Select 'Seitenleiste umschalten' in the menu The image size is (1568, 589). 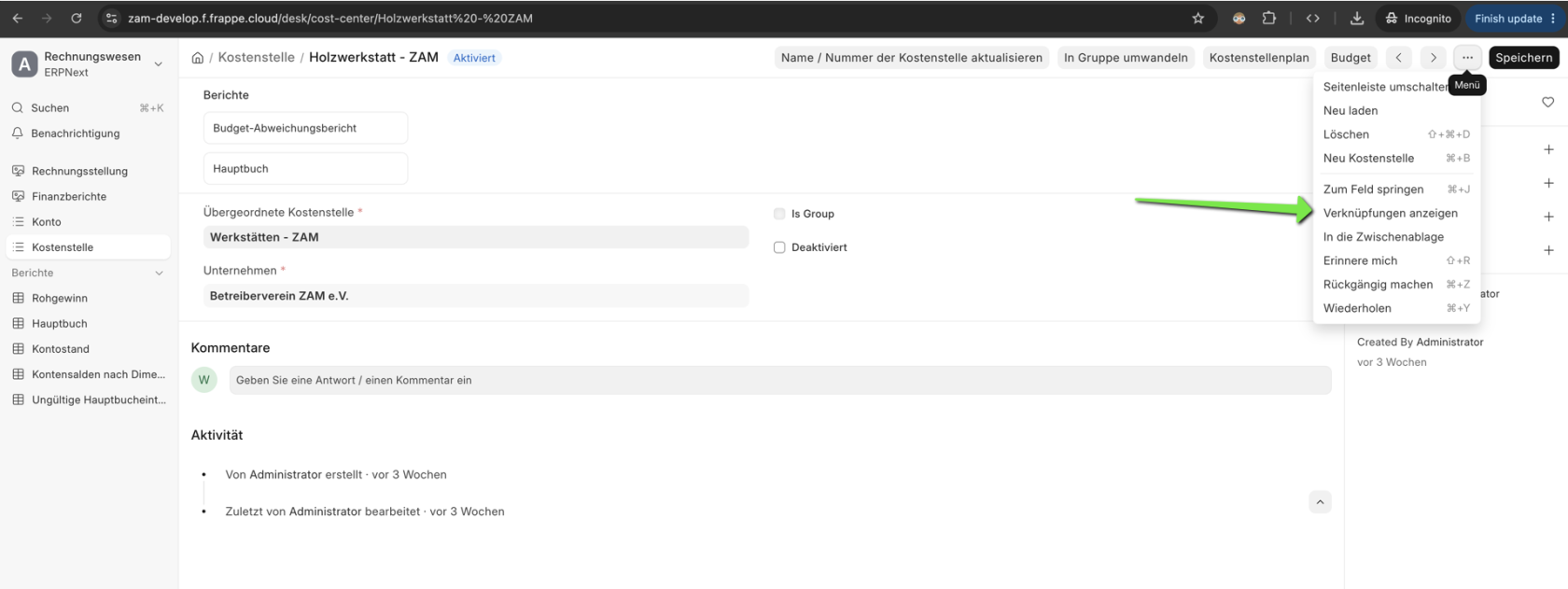click(1385, 87)
